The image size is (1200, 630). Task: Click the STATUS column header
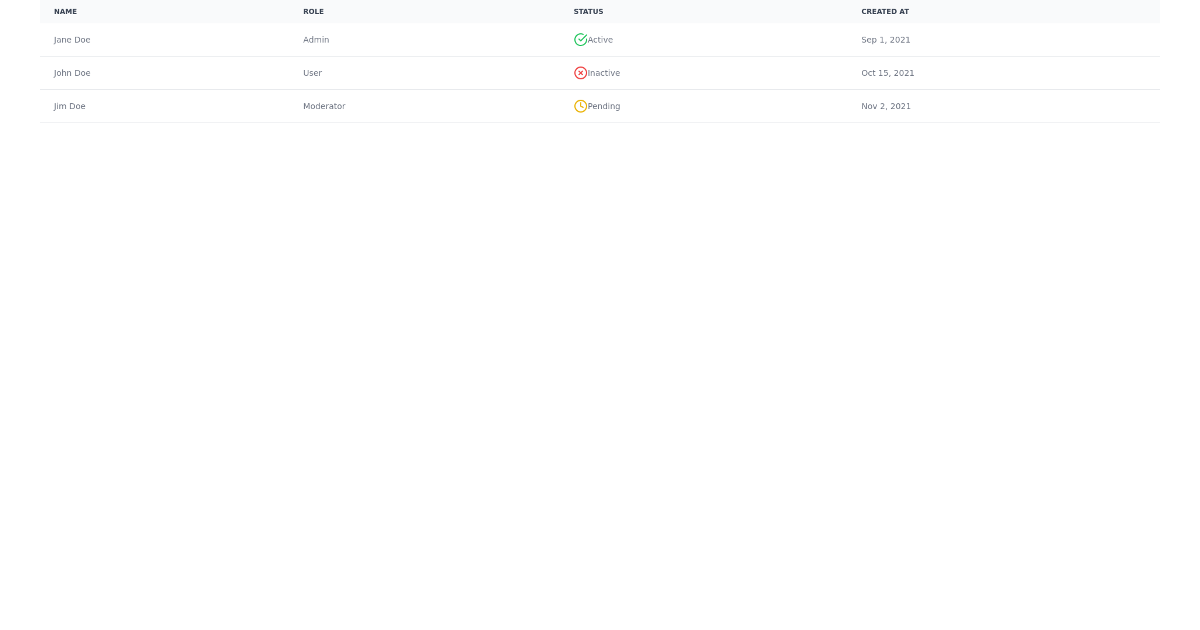pos(588,11)
